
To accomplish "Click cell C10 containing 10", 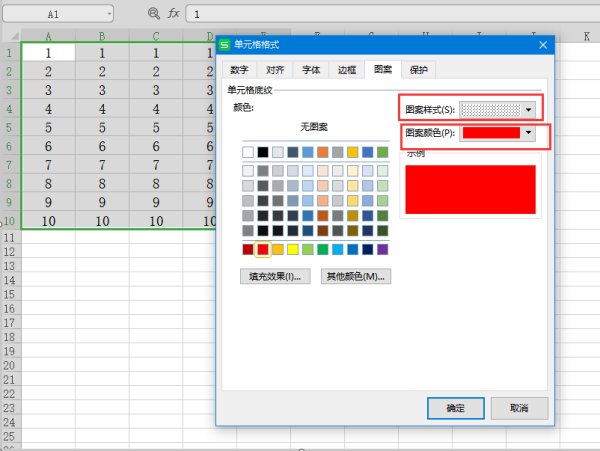I will pos(156,221).
